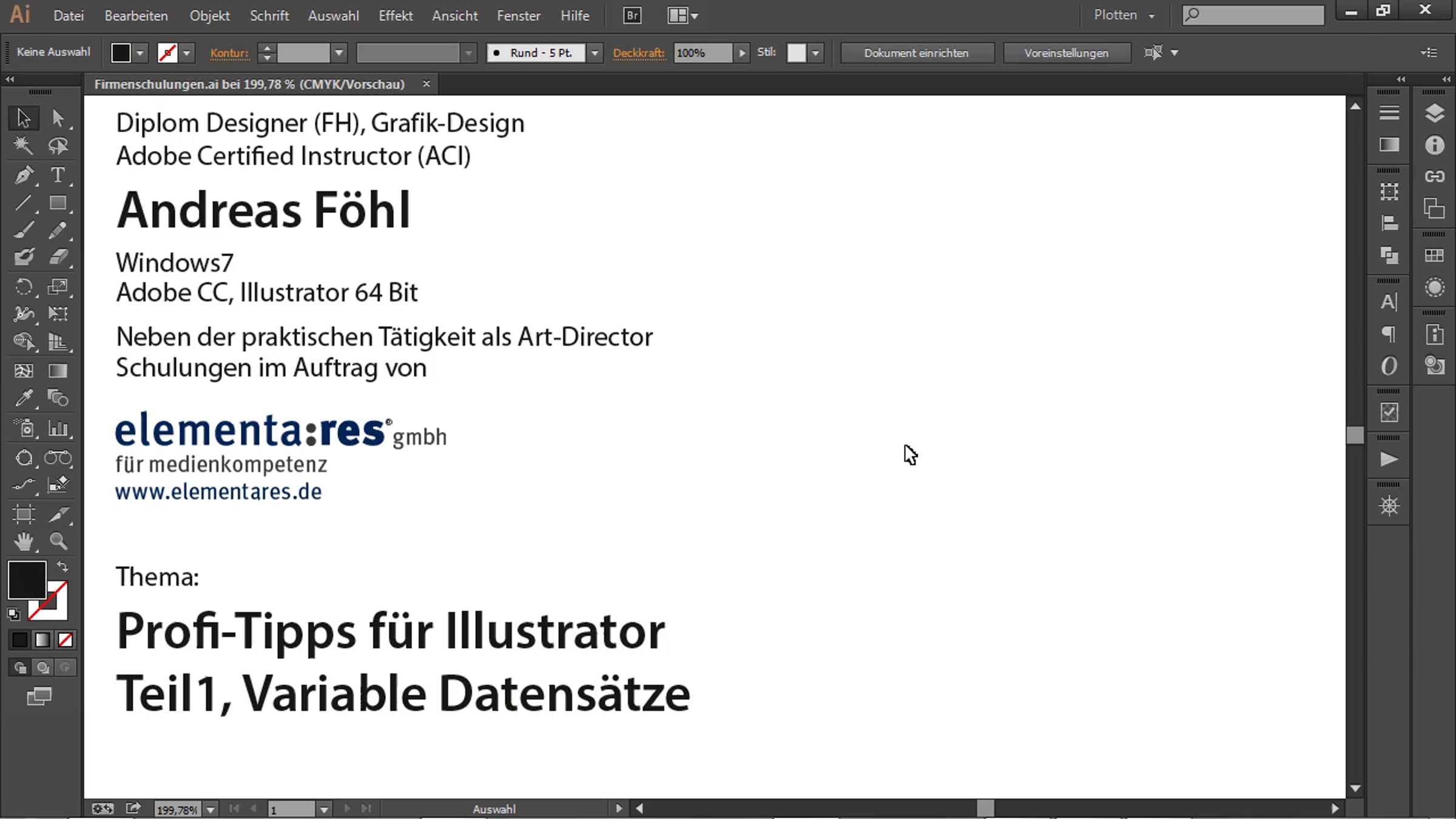Open the Fenster menu

click(x=519, y=16)
